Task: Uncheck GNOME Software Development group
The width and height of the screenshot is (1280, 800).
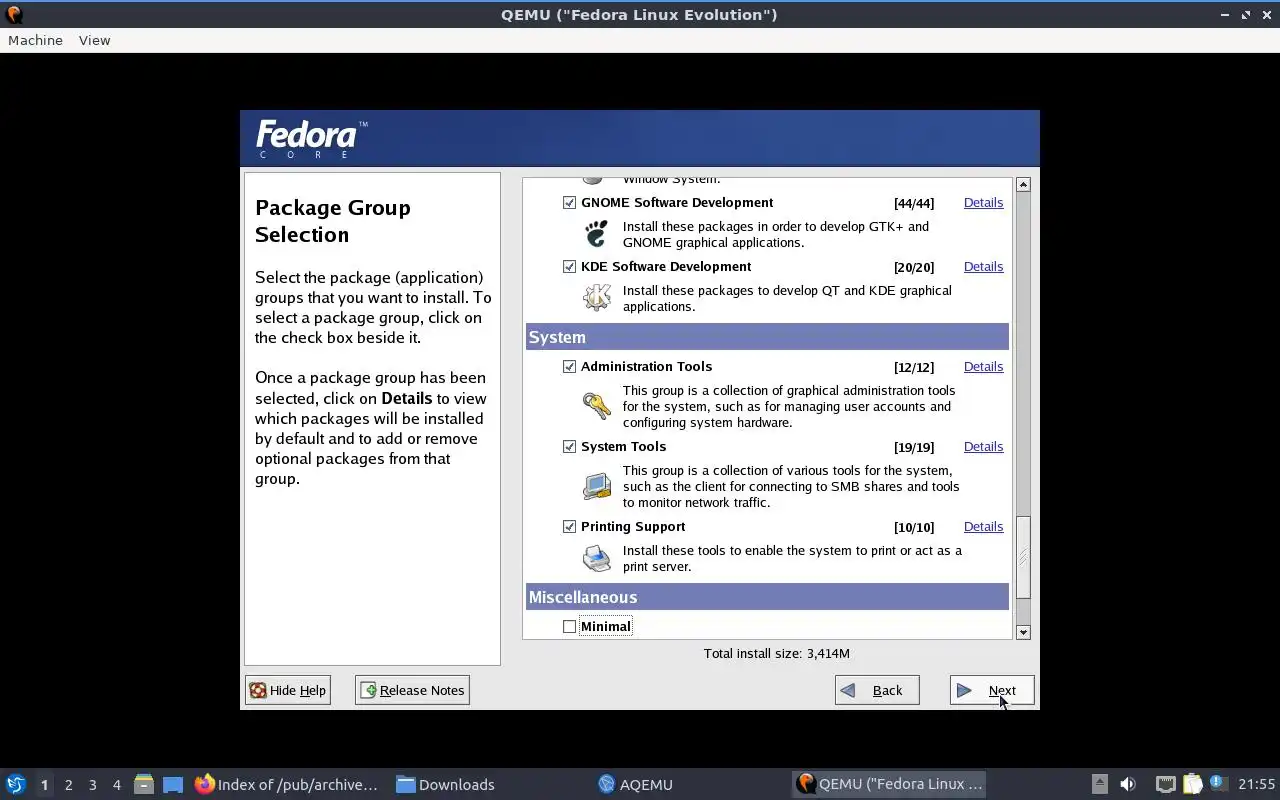Action: [569, 202]
